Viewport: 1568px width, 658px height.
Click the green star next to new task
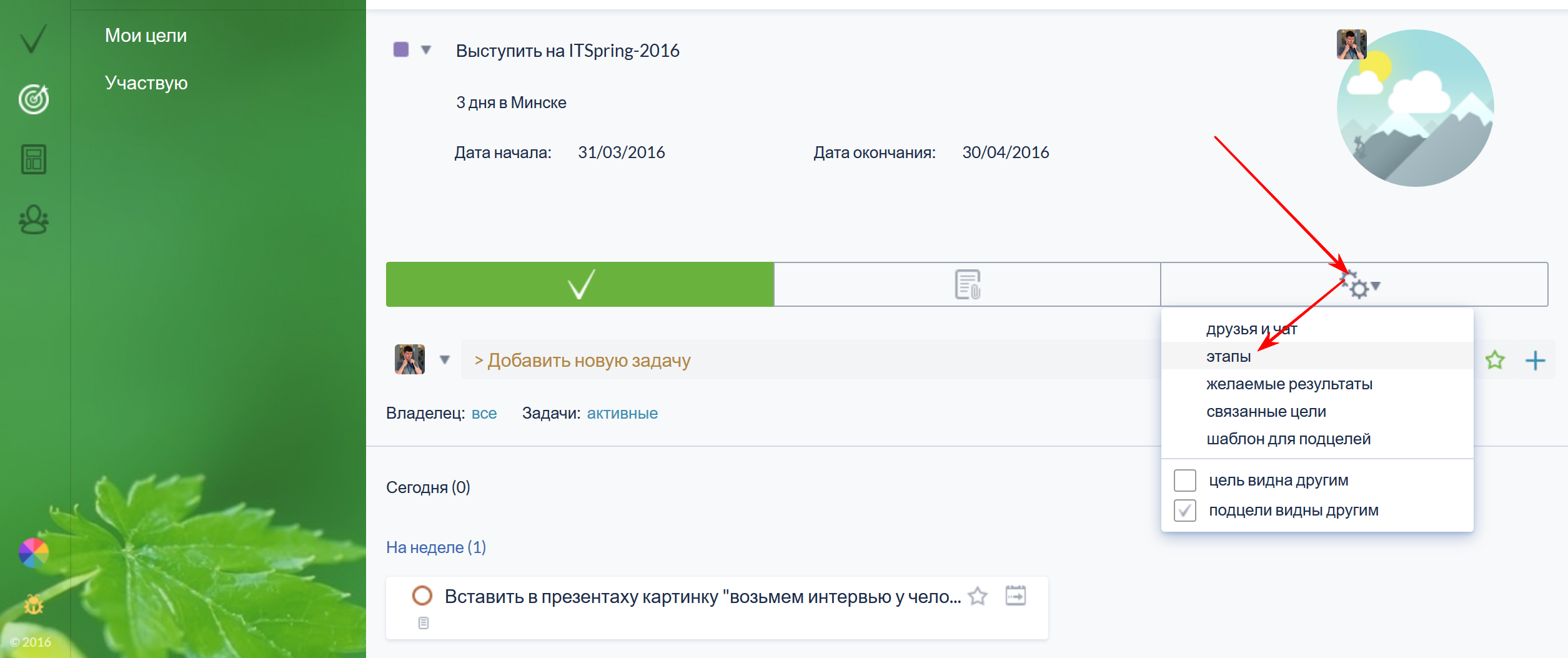tap(1495, 360)
